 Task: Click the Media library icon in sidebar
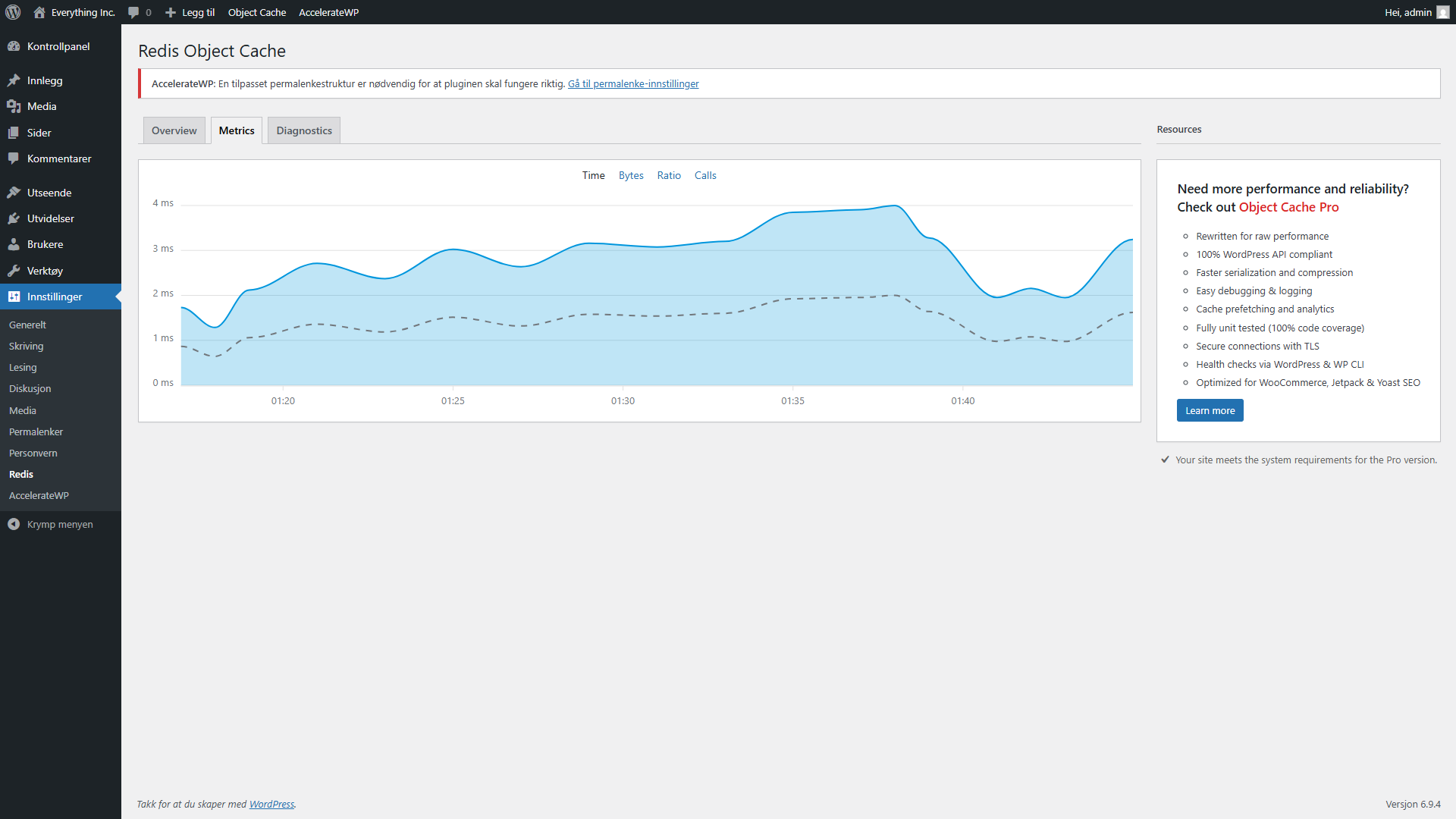pyautogui.click(x=14, y=106)
